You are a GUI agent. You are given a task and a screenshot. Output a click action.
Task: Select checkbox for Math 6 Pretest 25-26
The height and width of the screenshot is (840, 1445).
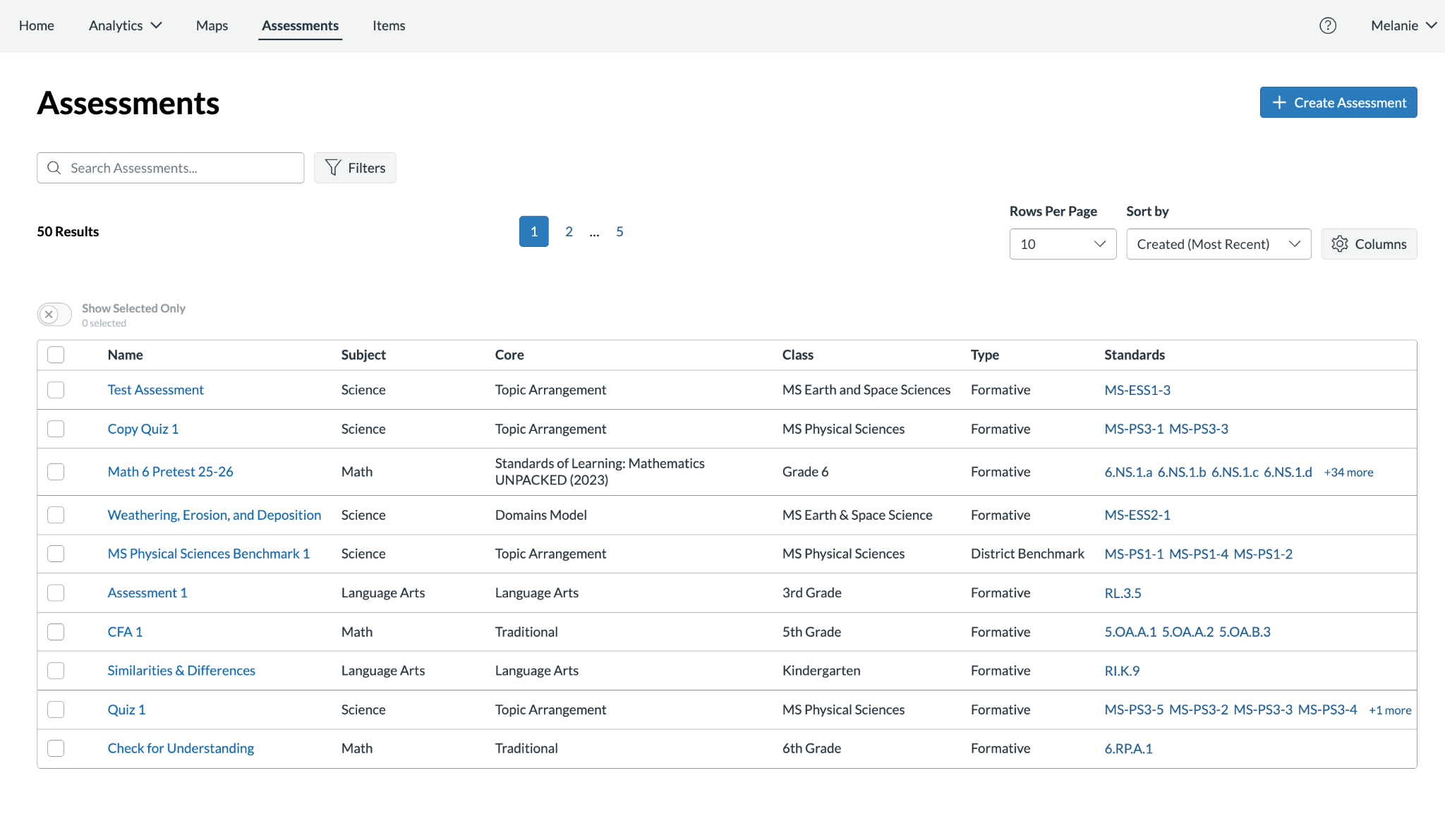click(x=56, y=472)
